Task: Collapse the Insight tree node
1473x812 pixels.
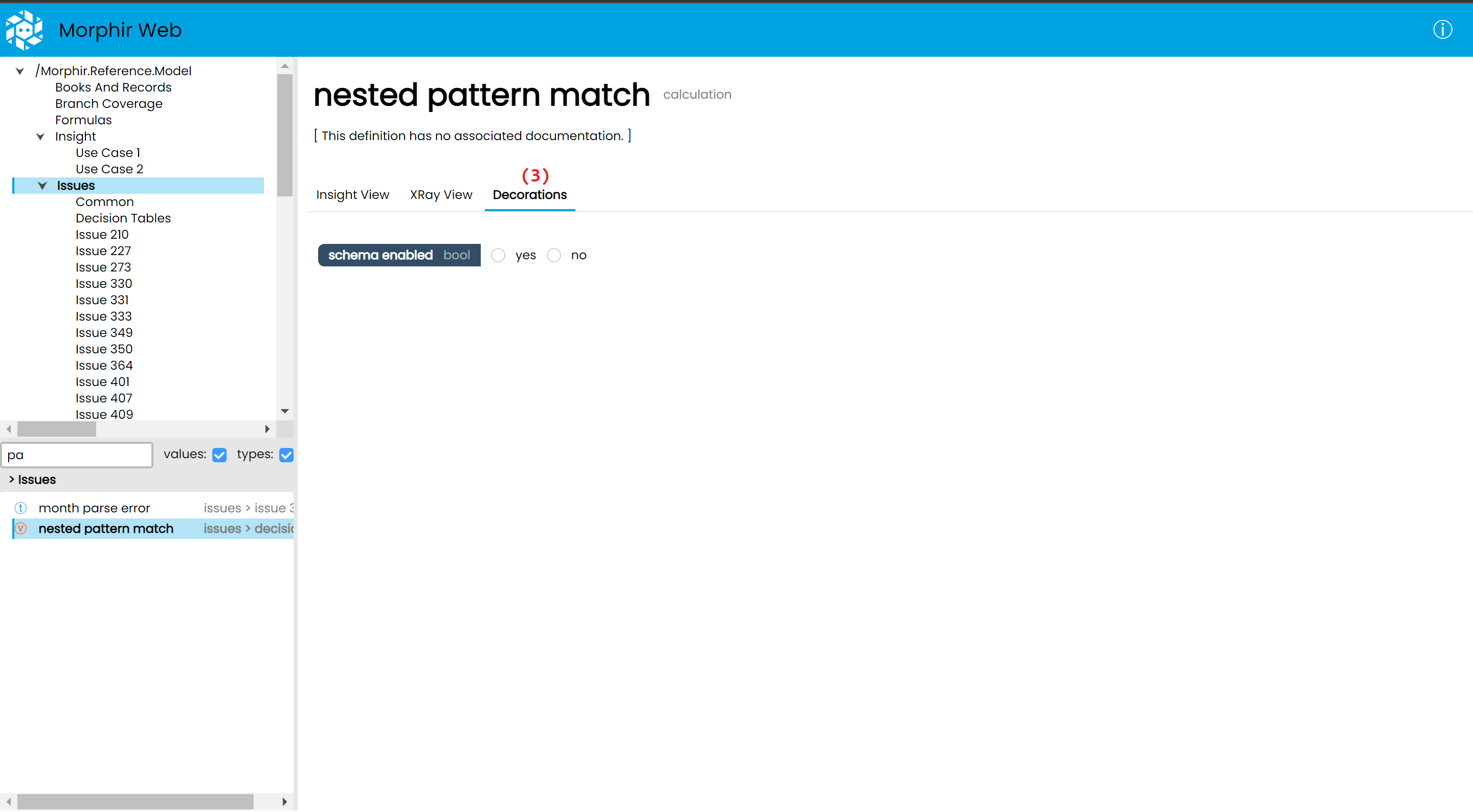Action: 40,137
